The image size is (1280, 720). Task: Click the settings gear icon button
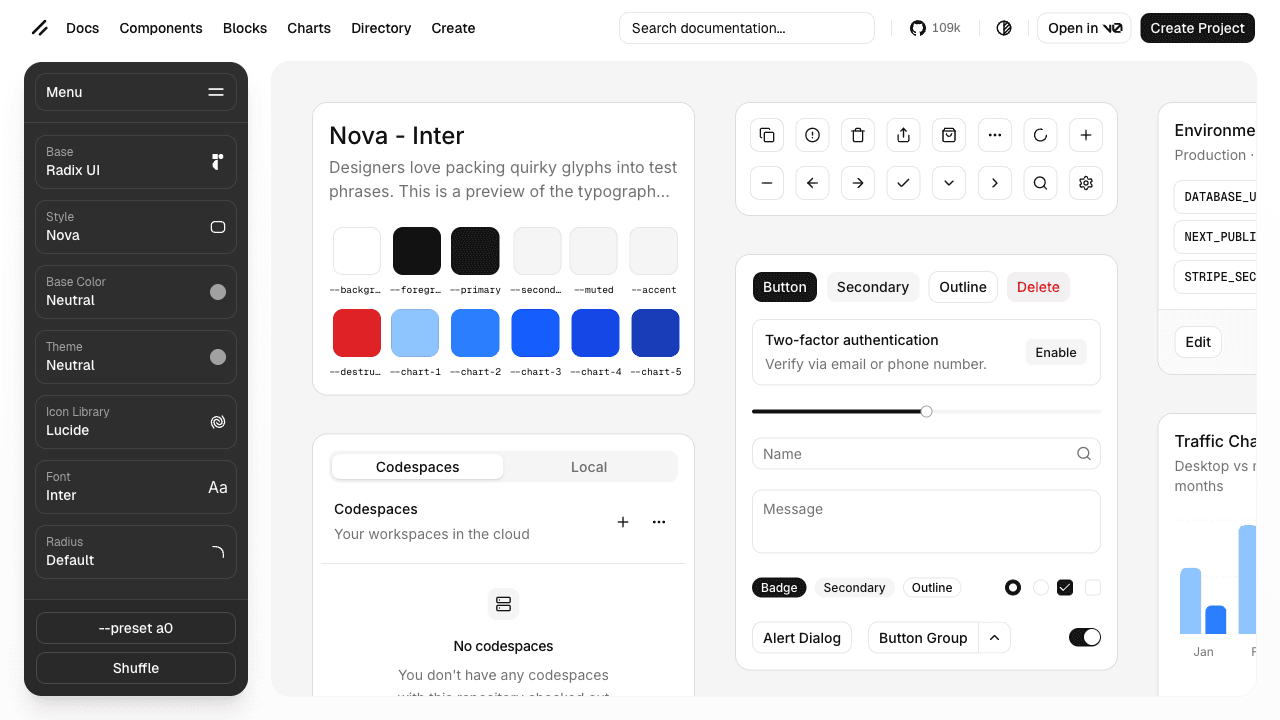coord(1086,183)
